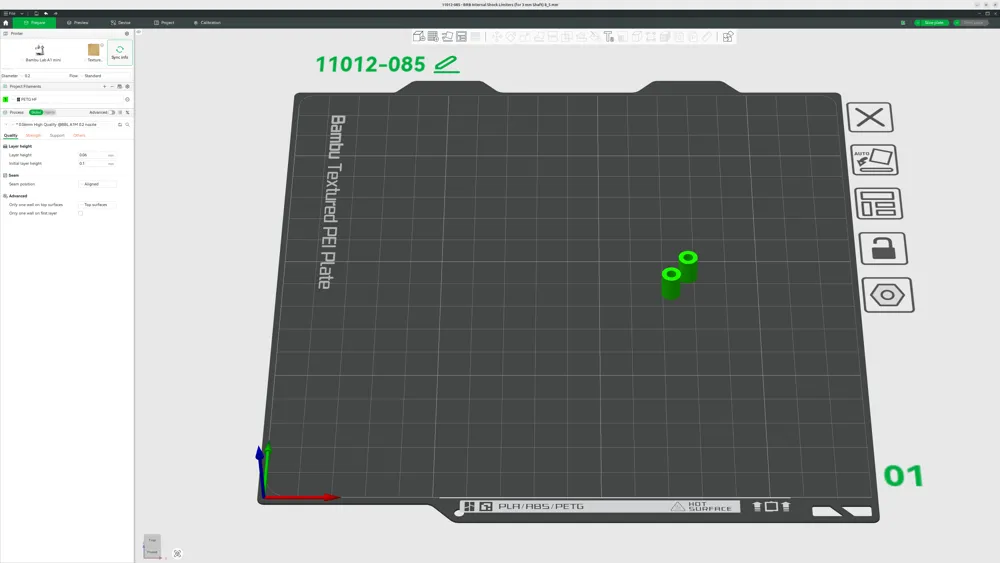Open plate settings hexagon icon
The width and height of the screenshot is (1000, 563).
coord(888,295)
